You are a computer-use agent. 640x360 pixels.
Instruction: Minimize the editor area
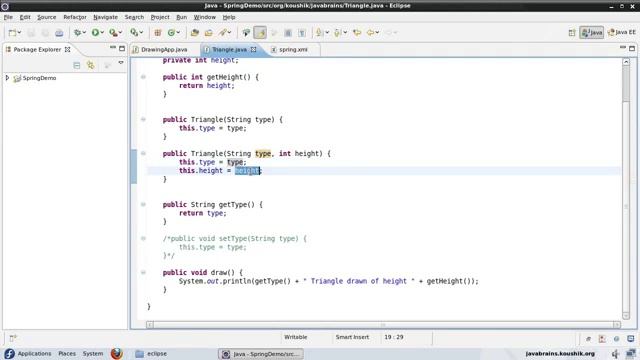pyautogui.click(x=622, y=48)
